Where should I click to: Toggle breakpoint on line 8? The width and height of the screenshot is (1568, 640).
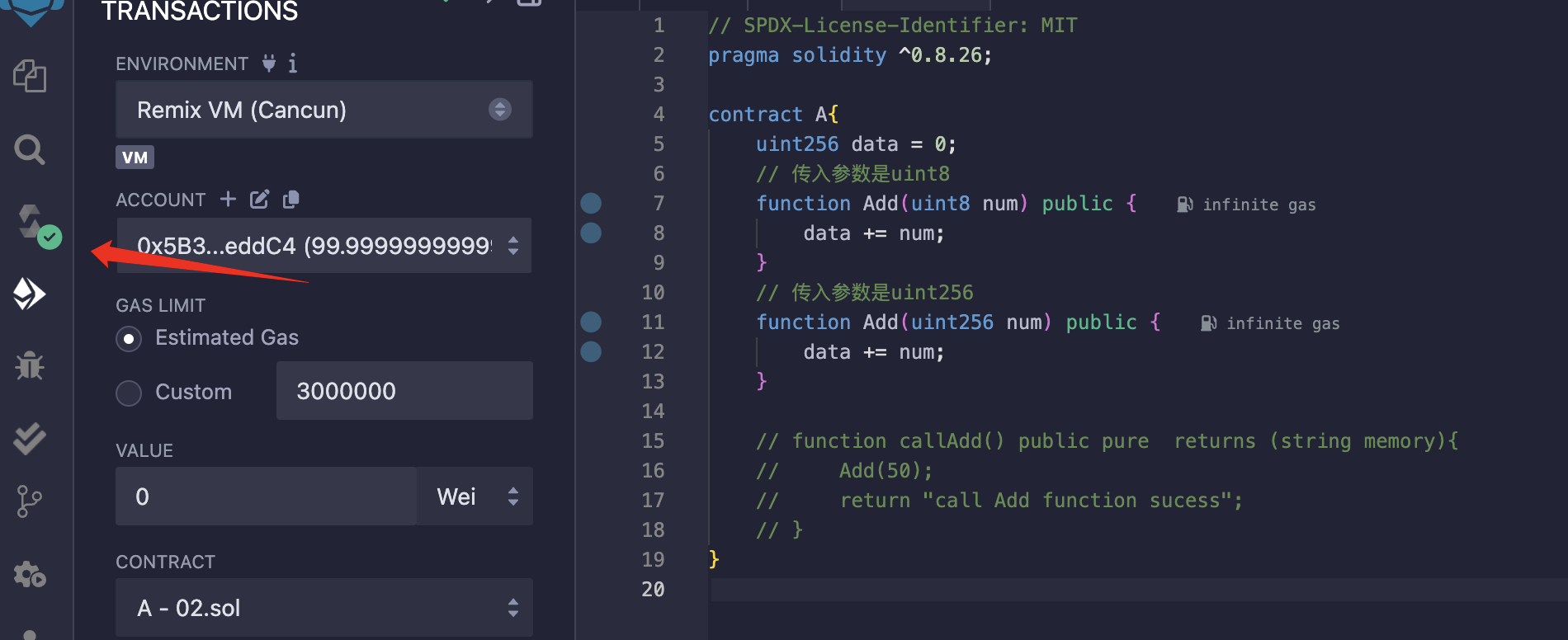pos(591,233)
